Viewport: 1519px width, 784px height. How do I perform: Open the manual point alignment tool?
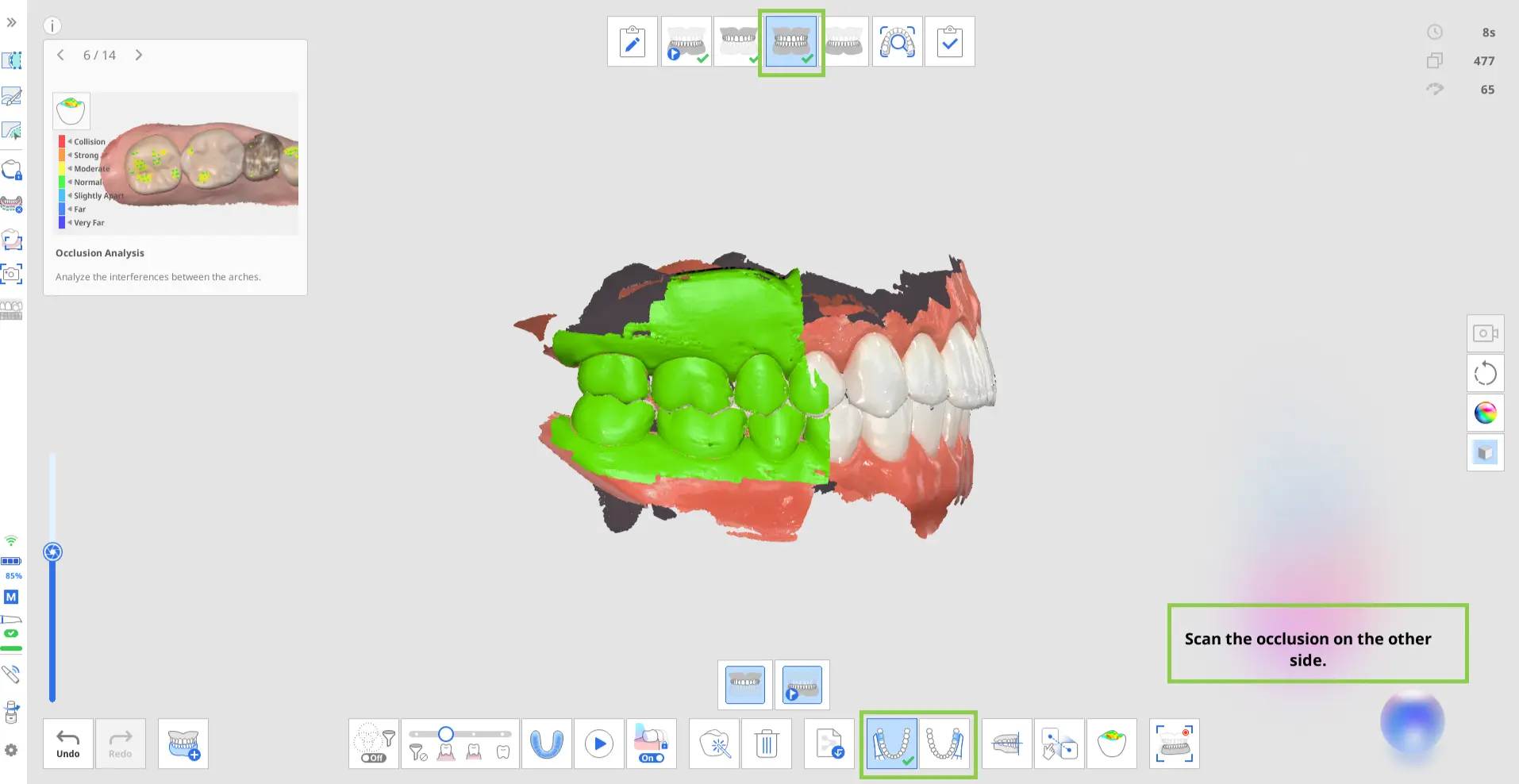(1059, 744)
